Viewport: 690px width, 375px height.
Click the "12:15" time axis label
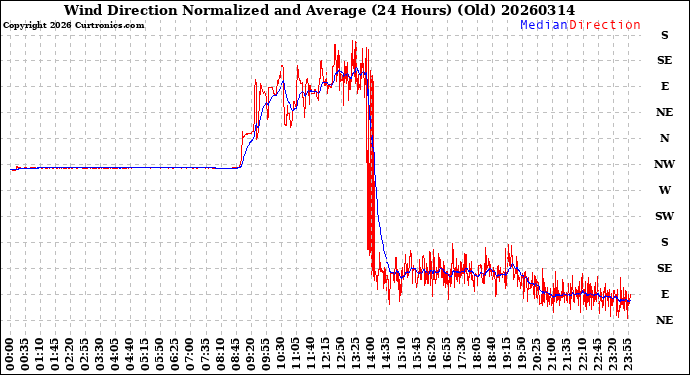click(x=325, y=355)
